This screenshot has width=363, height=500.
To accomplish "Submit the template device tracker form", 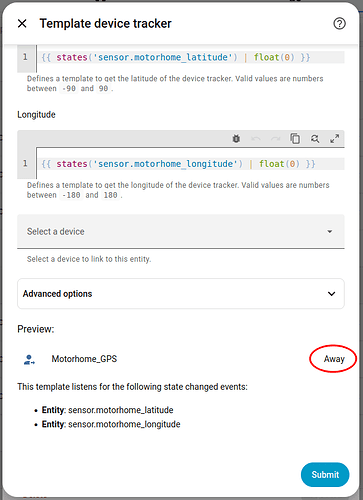I will click(325, 474).
